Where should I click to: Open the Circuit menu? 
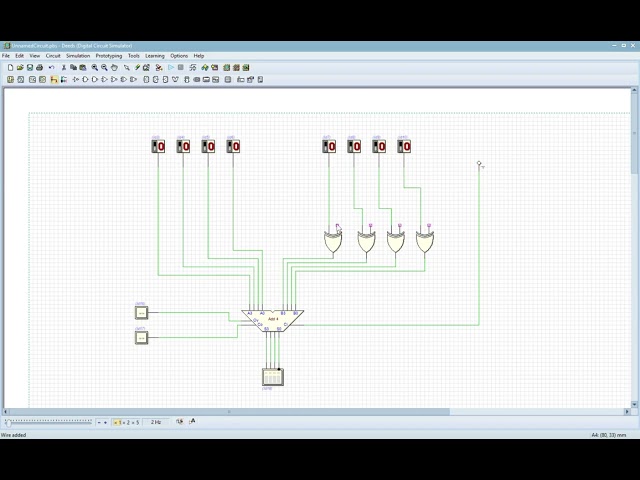[53, 56]
